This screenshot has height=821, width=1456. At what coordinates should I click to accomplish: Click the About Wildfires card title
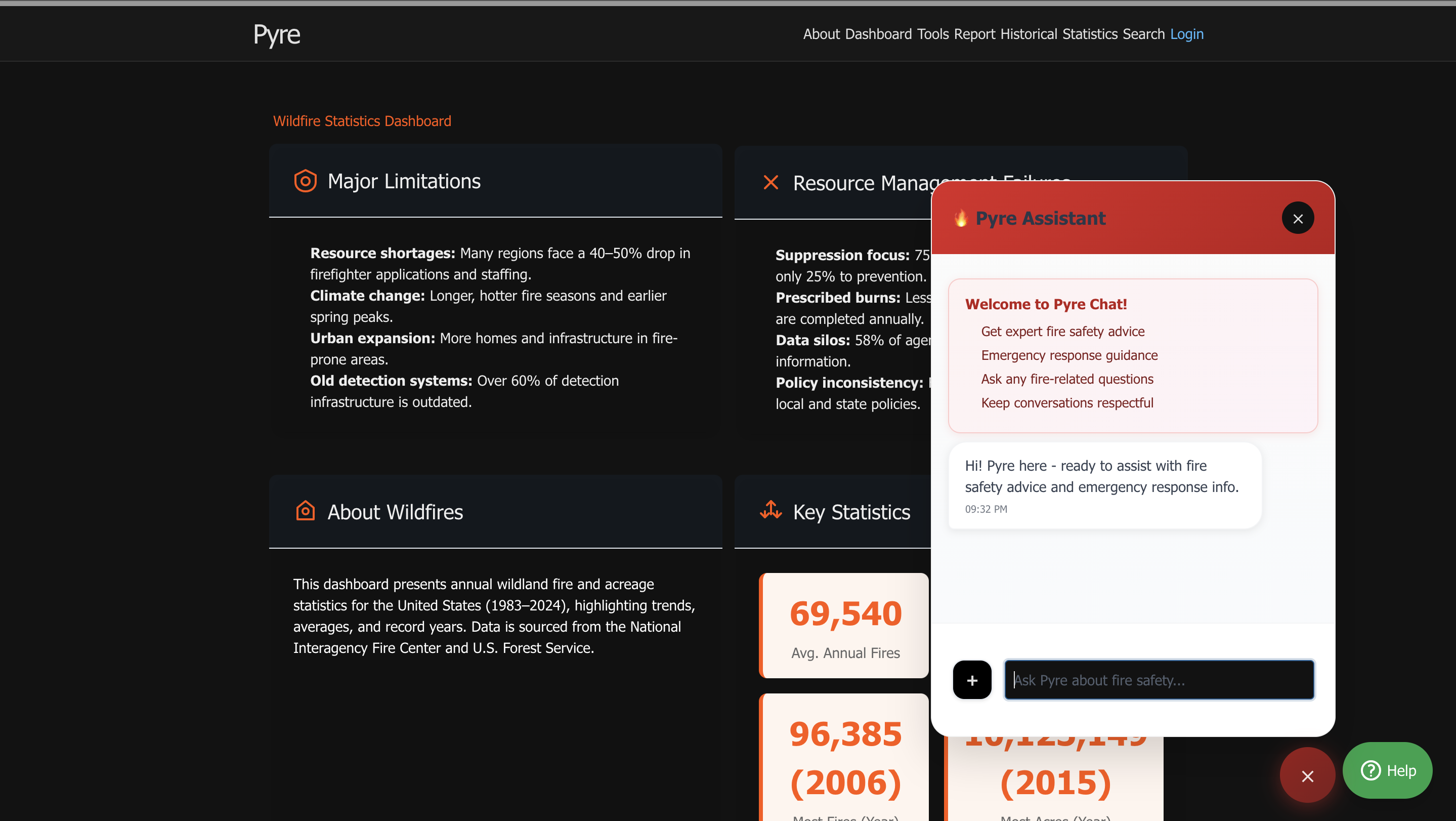tap(395, 512)
